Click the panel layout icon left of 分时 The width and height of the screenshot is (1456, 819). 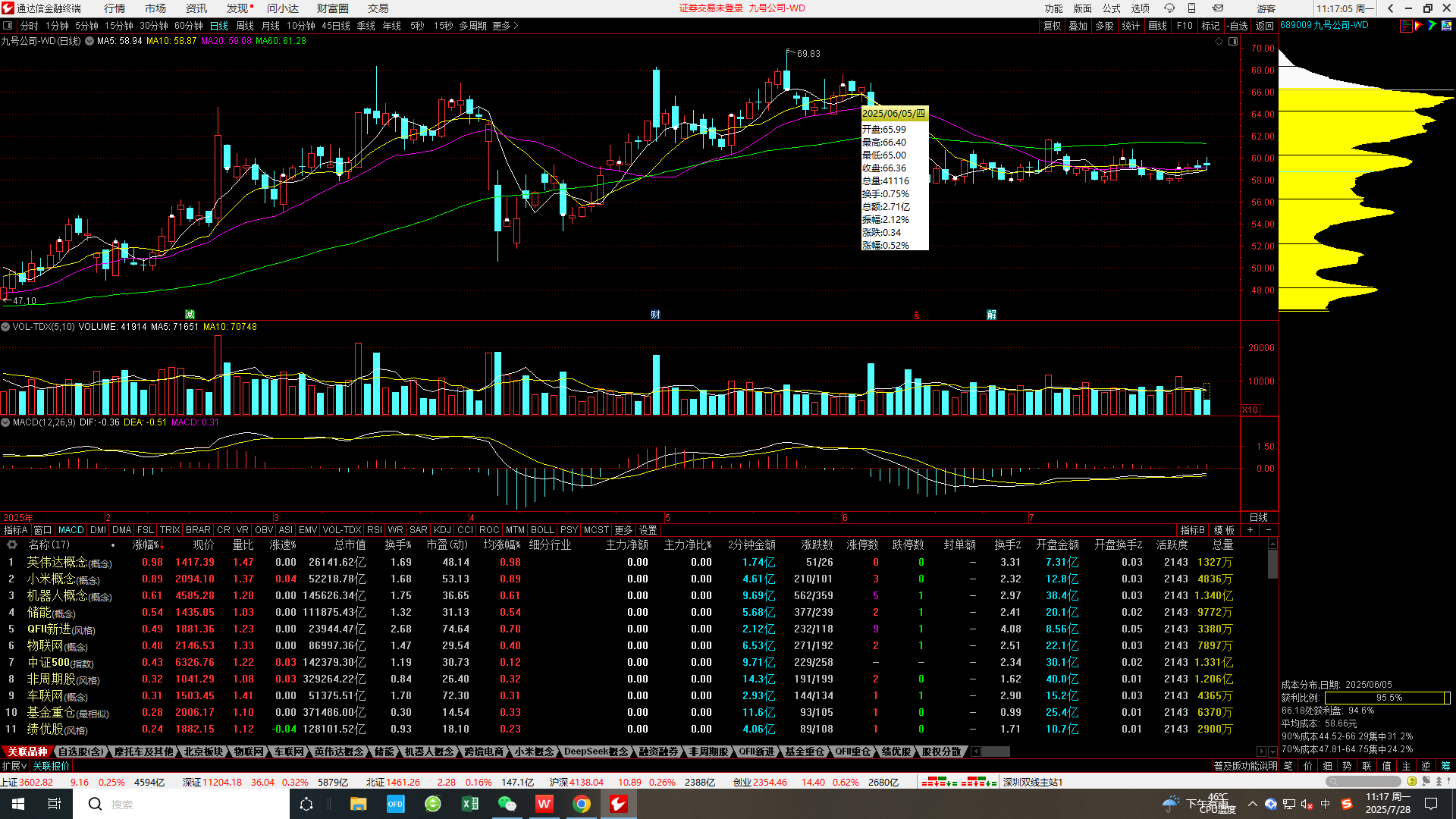pyautogui.click(x=8, y=26)
